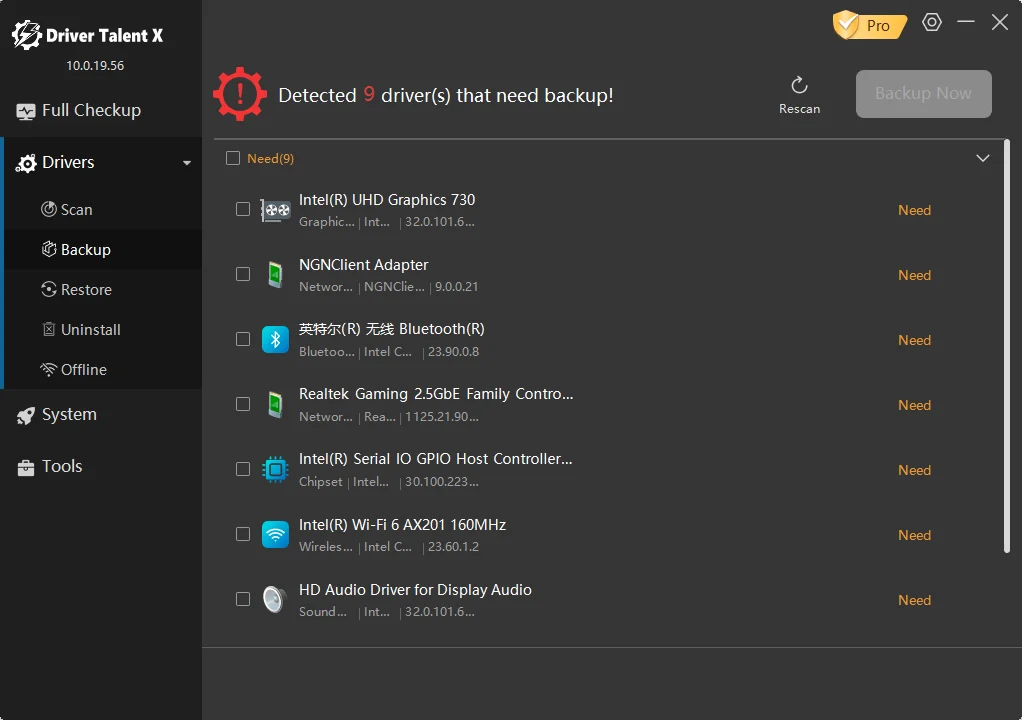Click Need status for Serial IO GPIO Host Controller

click(914, 470)
